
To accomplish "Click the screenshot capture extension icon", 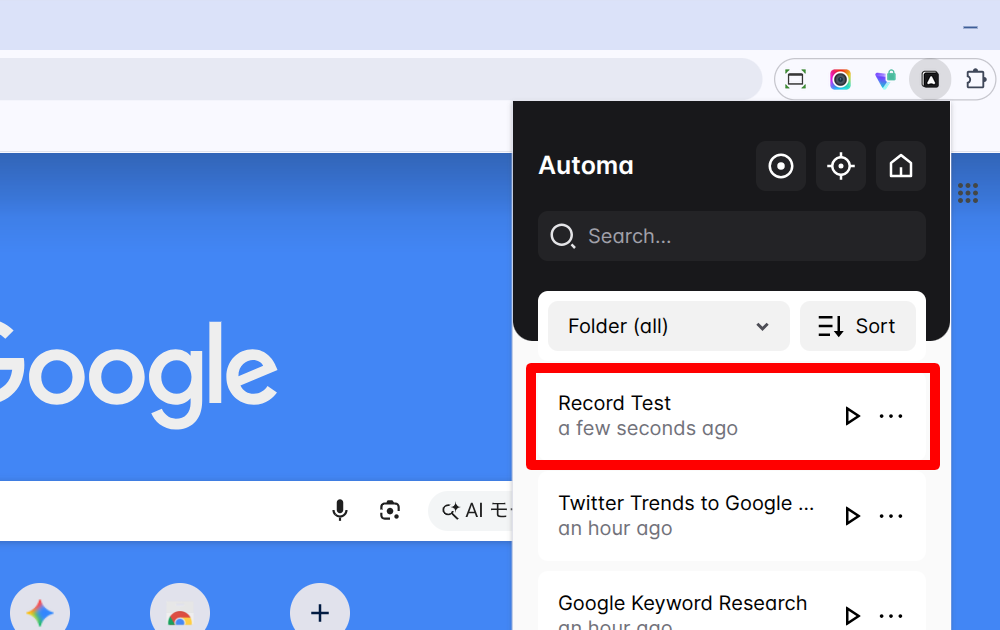I will coord(795,80).
